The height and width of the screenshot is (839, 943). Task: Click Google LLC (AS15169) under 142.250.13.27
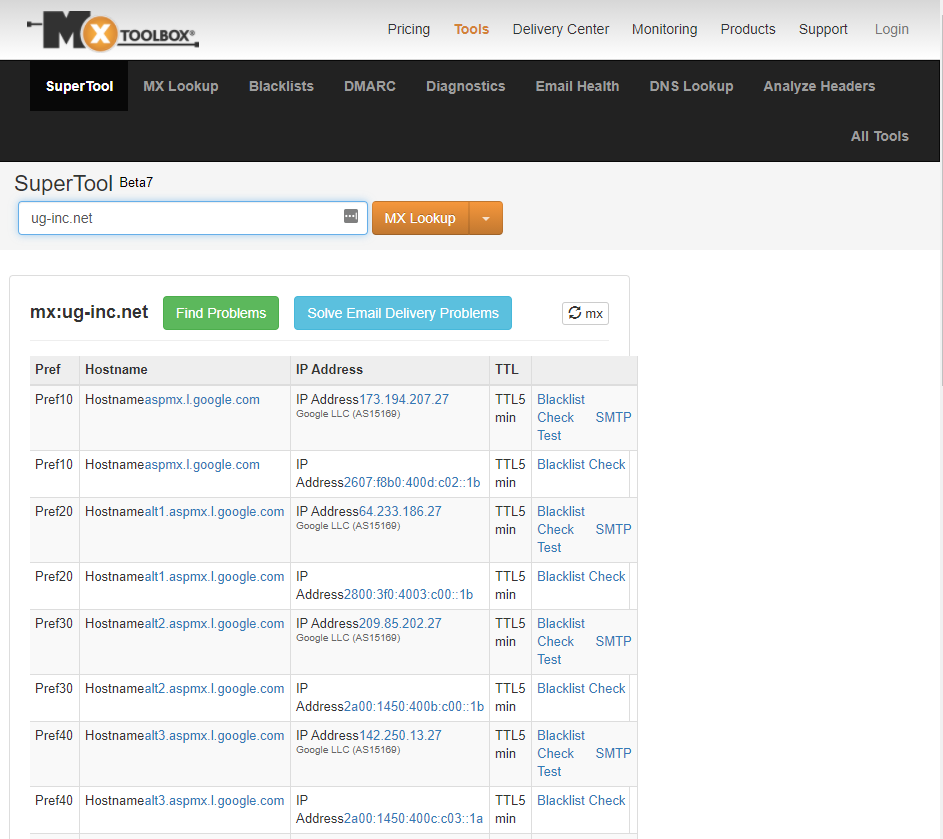(x=348, y=750)
